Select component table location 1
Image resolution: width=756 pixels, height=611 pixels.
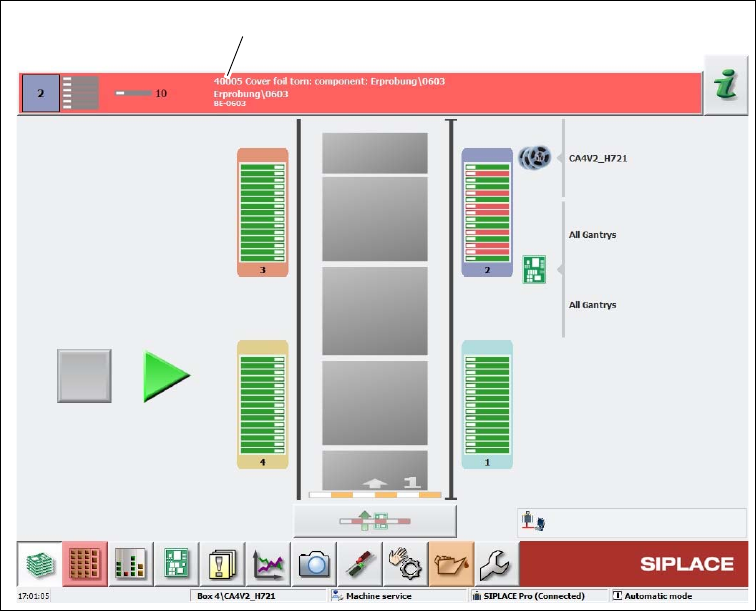pos(487,405)
